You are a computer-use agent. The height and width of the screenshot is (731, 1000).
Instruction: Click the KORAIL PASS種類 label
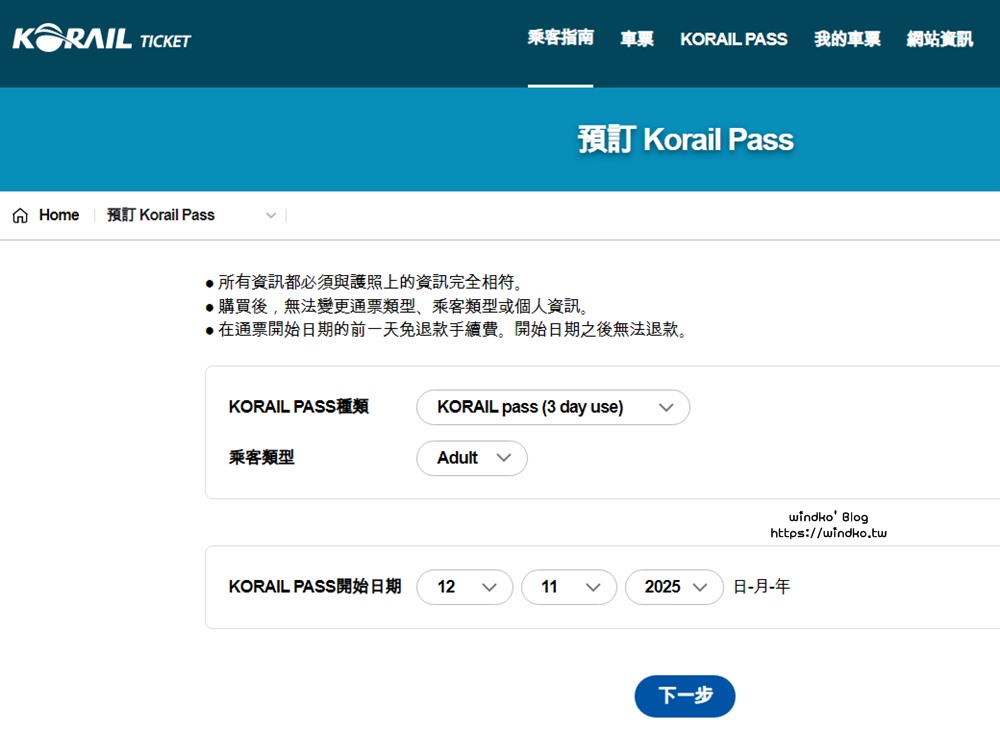coord(298,407)
